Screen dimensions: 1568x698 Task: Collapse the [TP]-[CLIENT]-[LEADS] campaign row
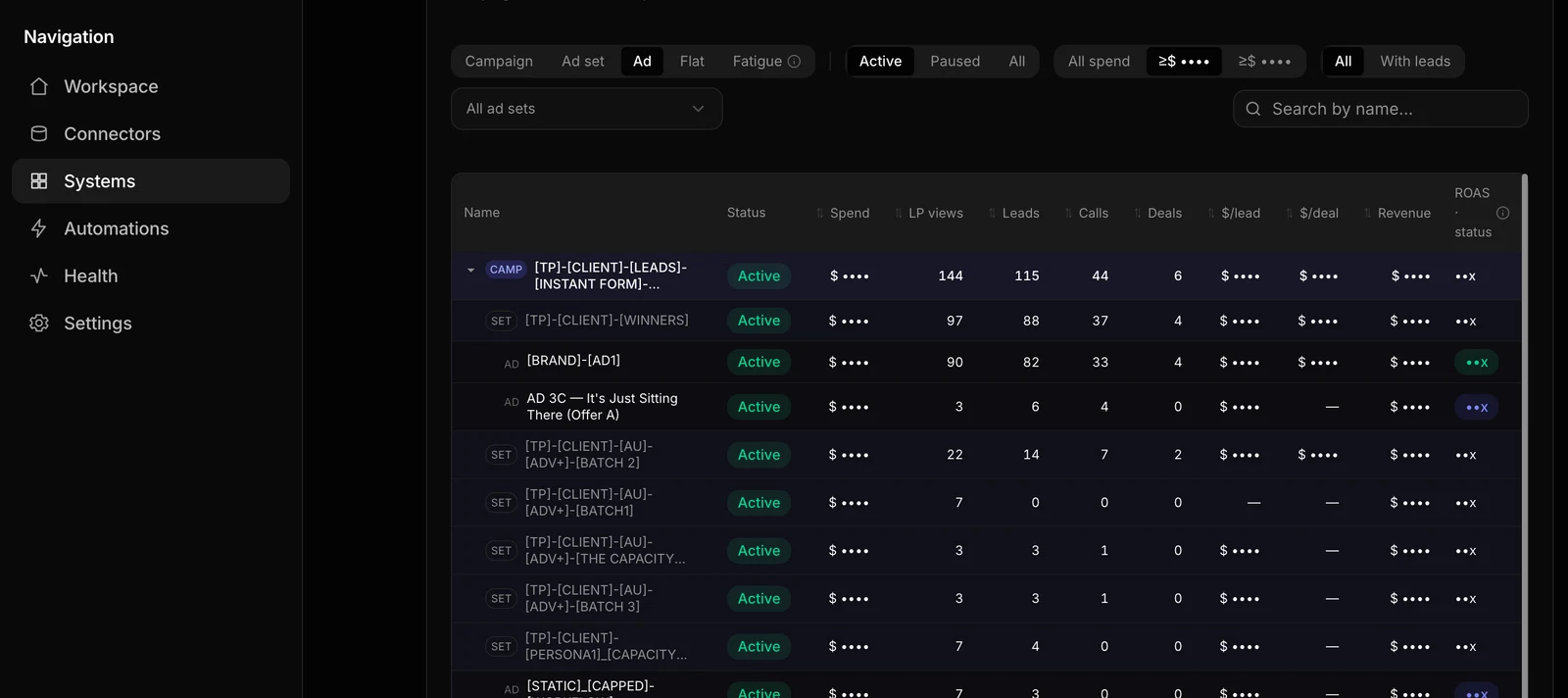470,270
